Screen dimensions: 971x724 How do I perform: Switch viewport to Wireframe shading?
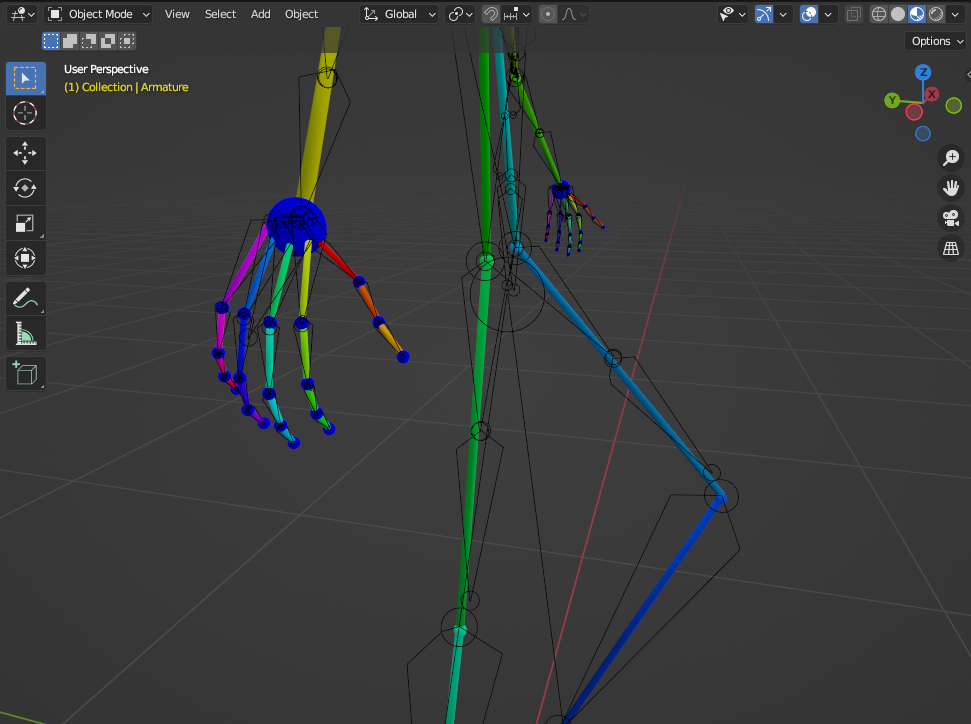click(x=877, y=14)
